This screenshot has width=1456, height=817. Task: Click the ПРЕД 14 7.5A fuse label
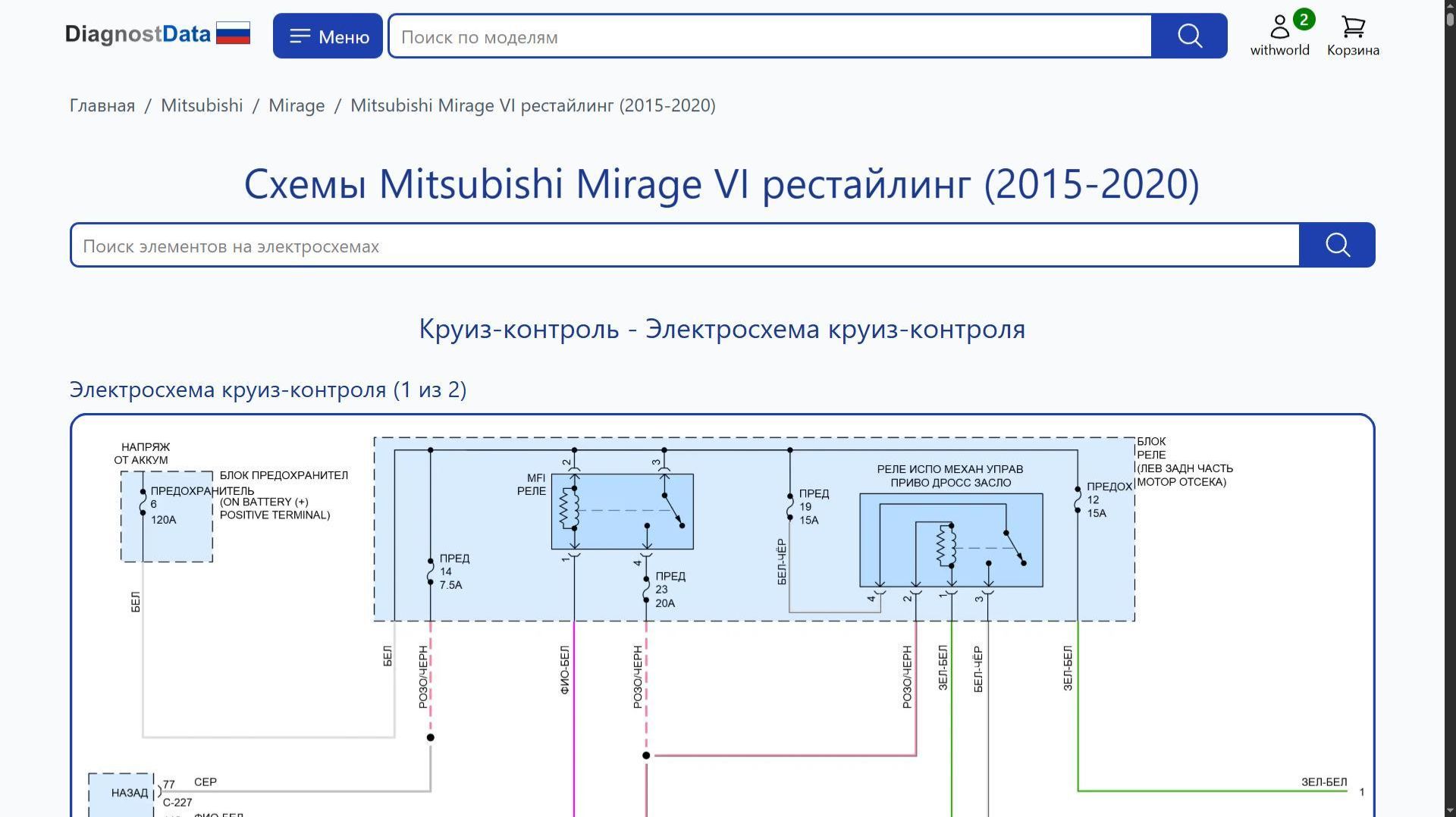click(454, 571)
